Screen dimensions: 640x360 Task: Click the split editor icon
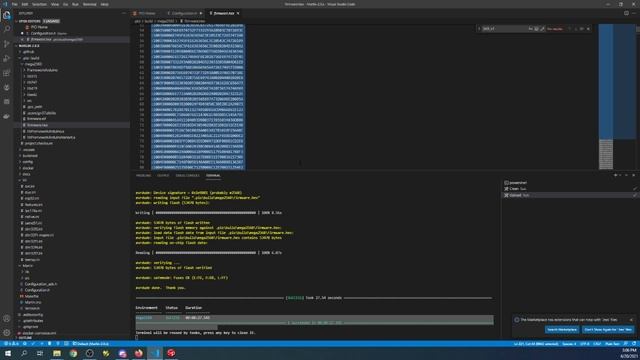point(626,13)
